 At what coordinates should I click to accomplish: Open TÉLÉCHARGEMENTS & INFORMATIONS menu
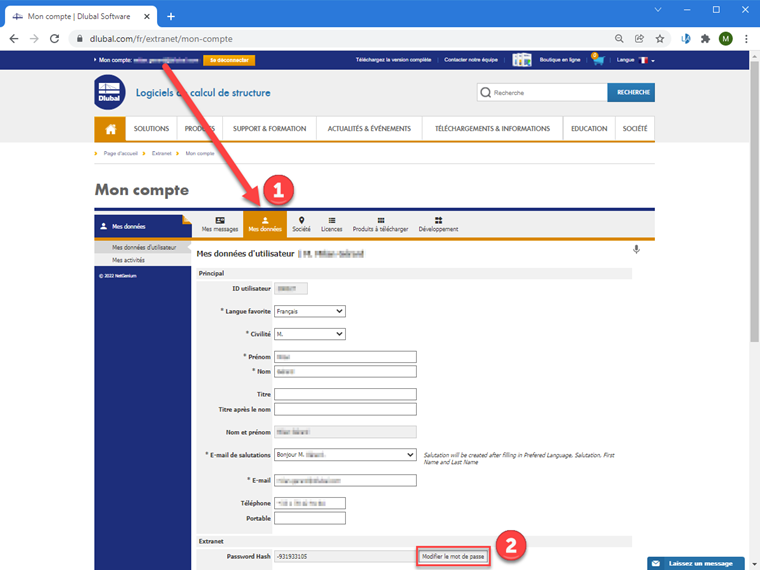click(492, 129)
